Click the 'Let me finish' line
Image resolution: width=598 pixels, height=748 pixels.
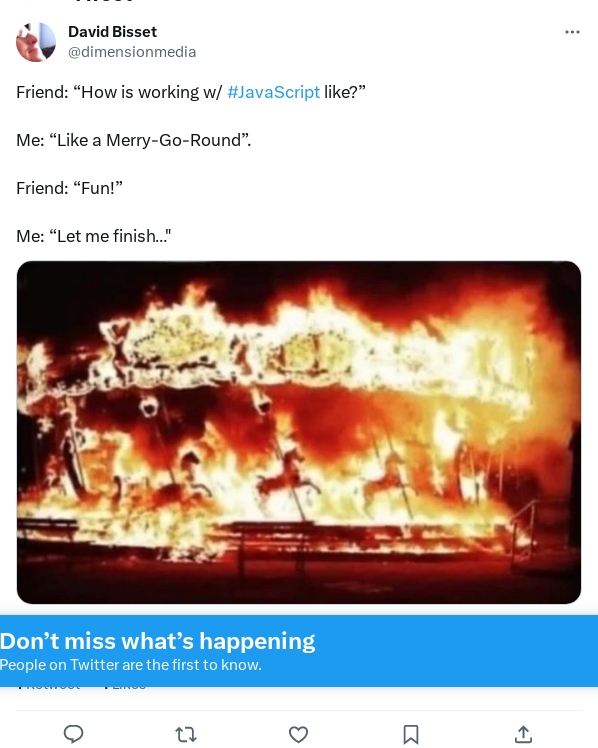coord(93,236)
